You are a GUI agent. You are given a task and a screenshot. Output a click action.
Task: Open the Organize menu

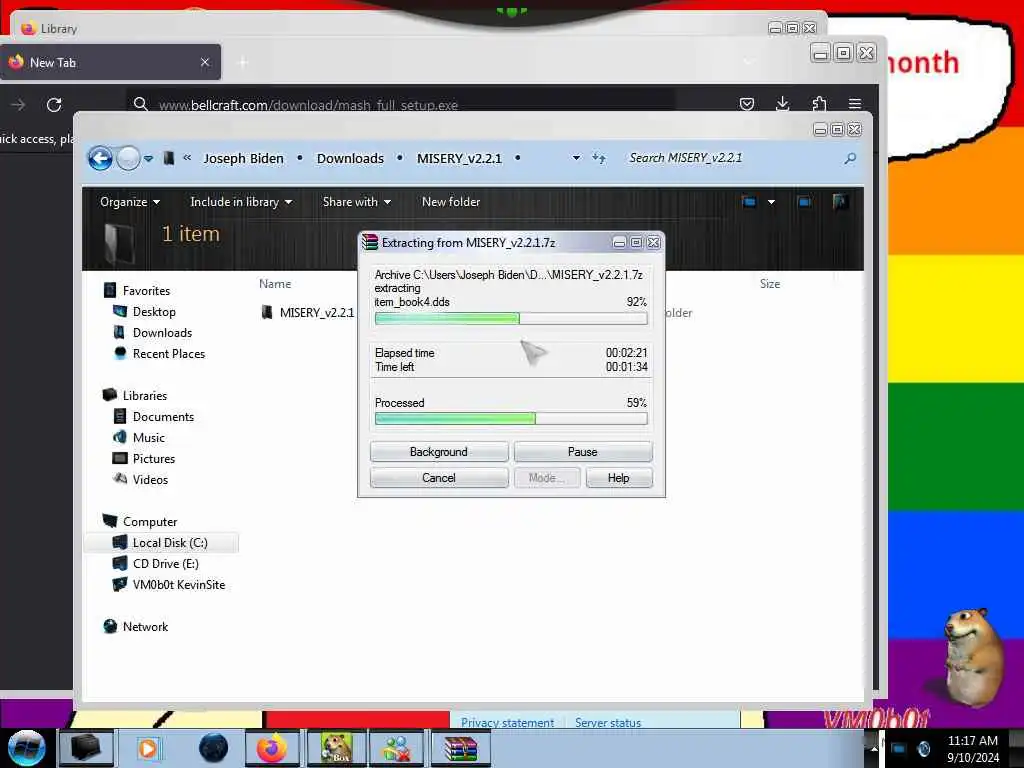tap(130, 202)
